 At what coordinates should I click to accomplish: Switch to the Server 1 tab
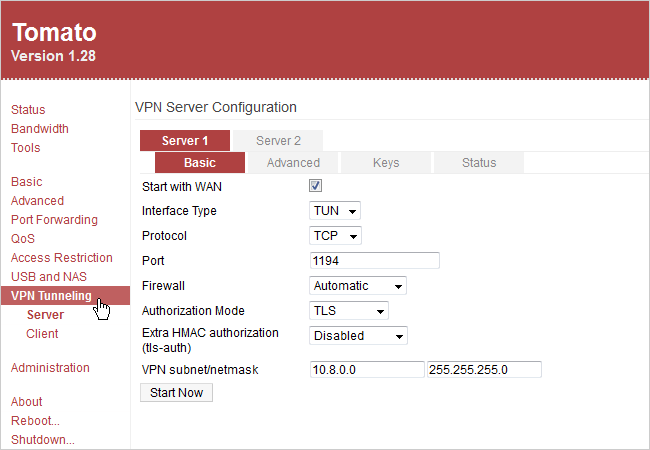[185, 141]
